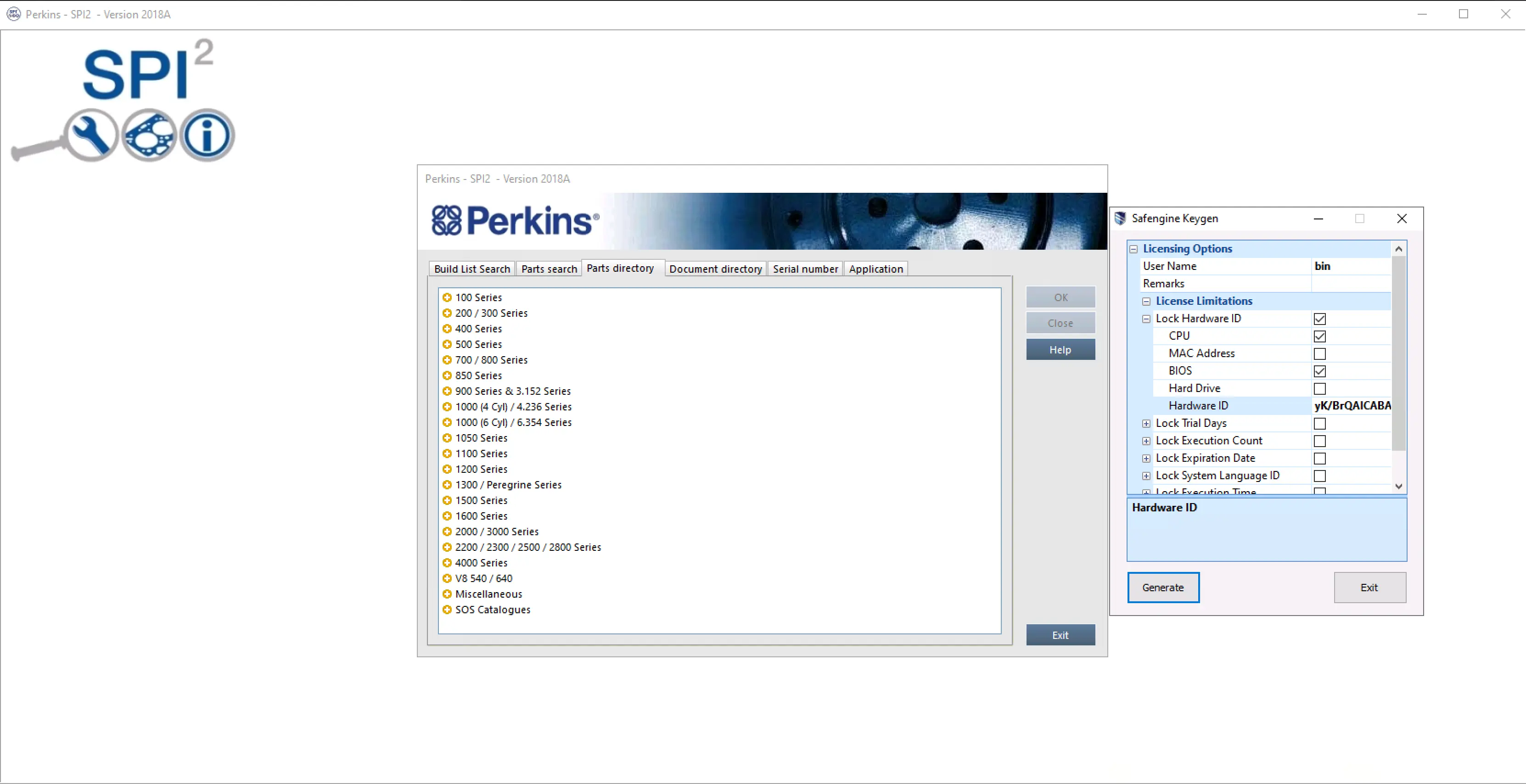1526x784 pixels.
Task: Collapse the Licensing Options section
Action: (x=1134, y=249)
